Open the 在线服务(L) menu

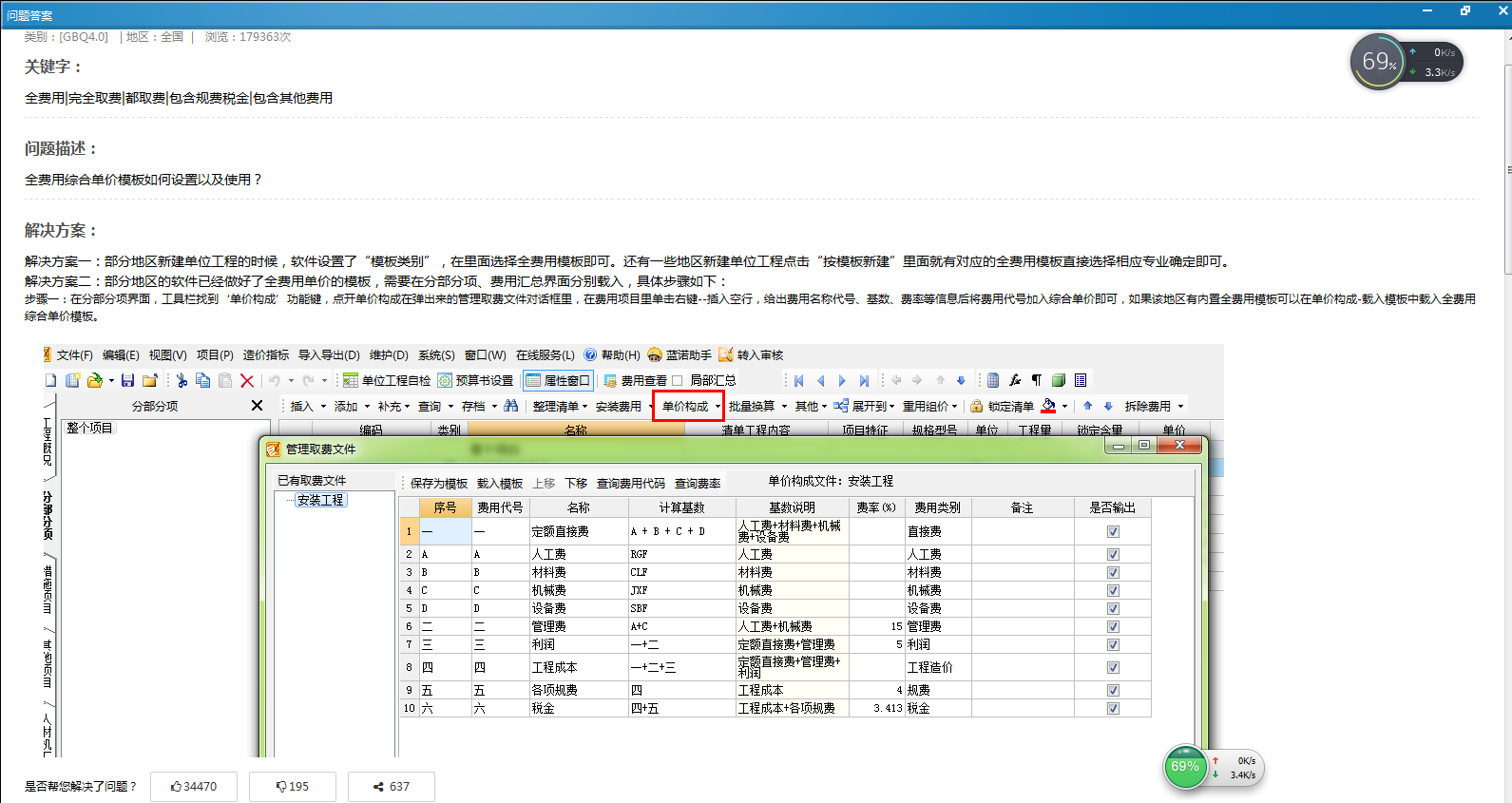pyautogui.click(x=545, y=354)
